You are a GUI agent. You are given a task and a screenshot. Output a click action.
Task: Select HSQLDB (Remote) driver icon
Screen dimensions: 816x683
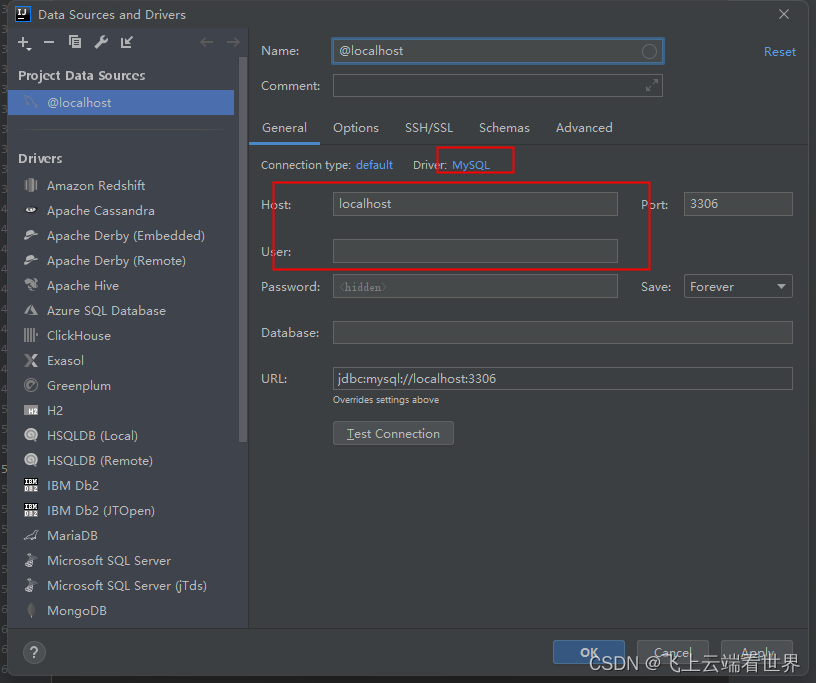pos(31,460)
